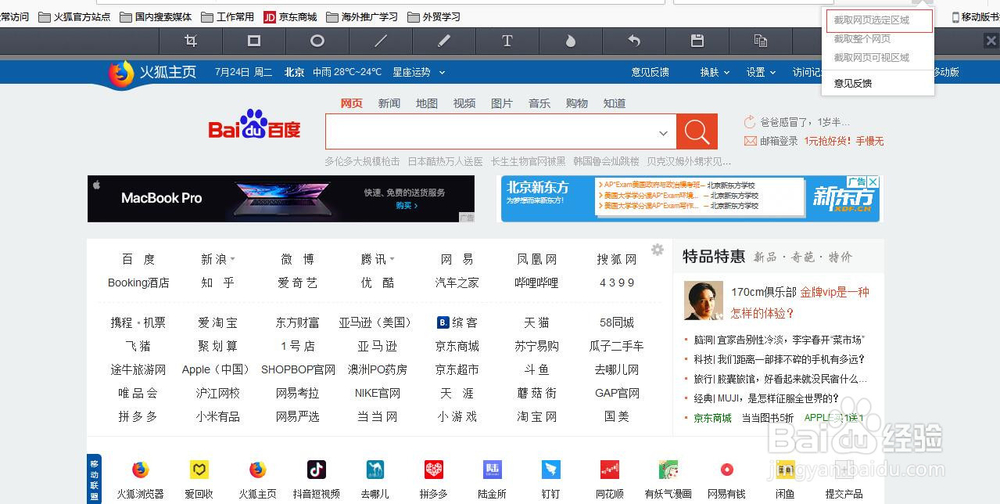Open the 当当图书5折 promo link

[767, 419]
